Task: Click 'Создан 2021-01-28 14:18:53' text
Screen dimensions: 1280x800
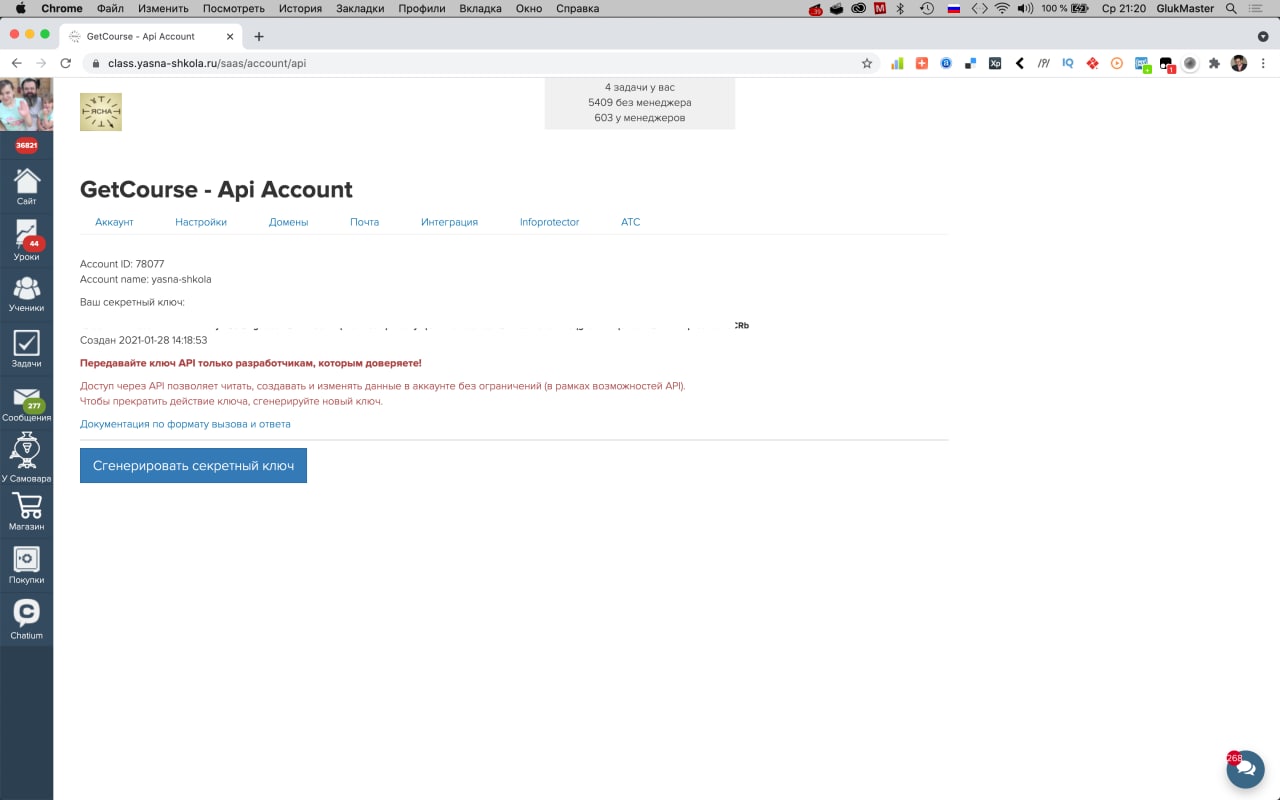Action: 144,340
